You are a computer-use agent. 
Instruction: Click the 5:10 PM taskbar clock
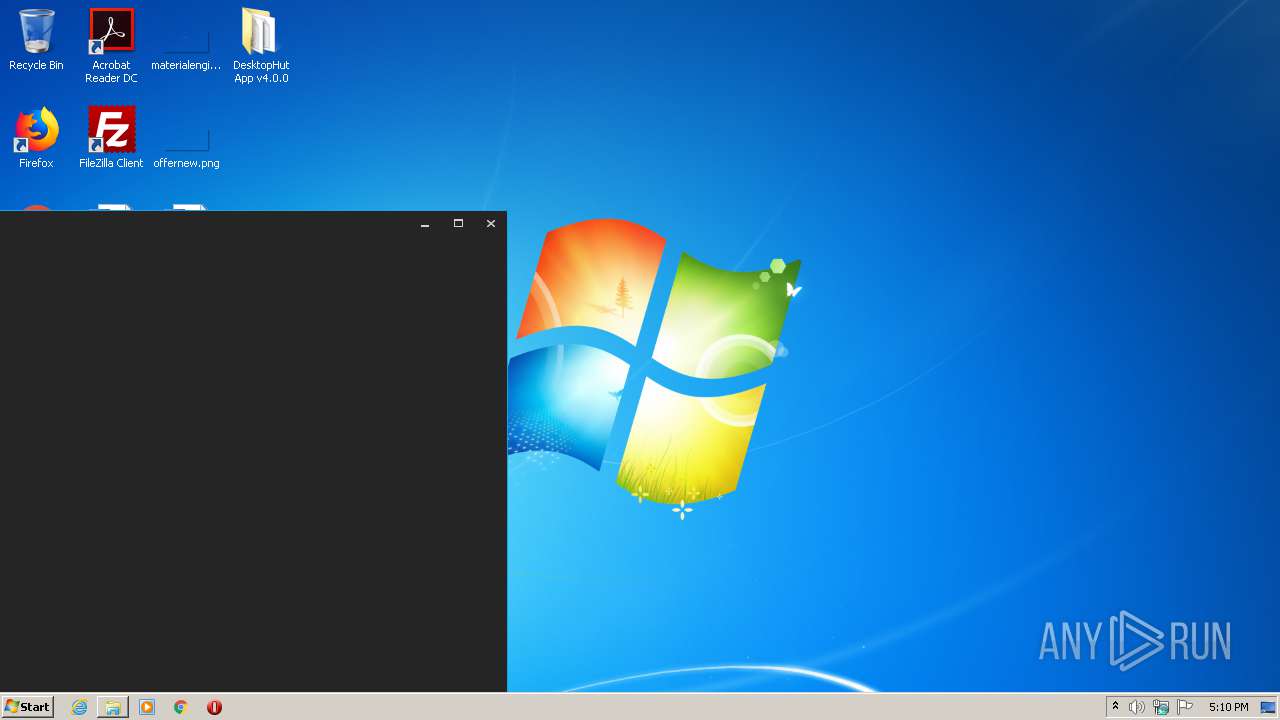point(1228,707)
